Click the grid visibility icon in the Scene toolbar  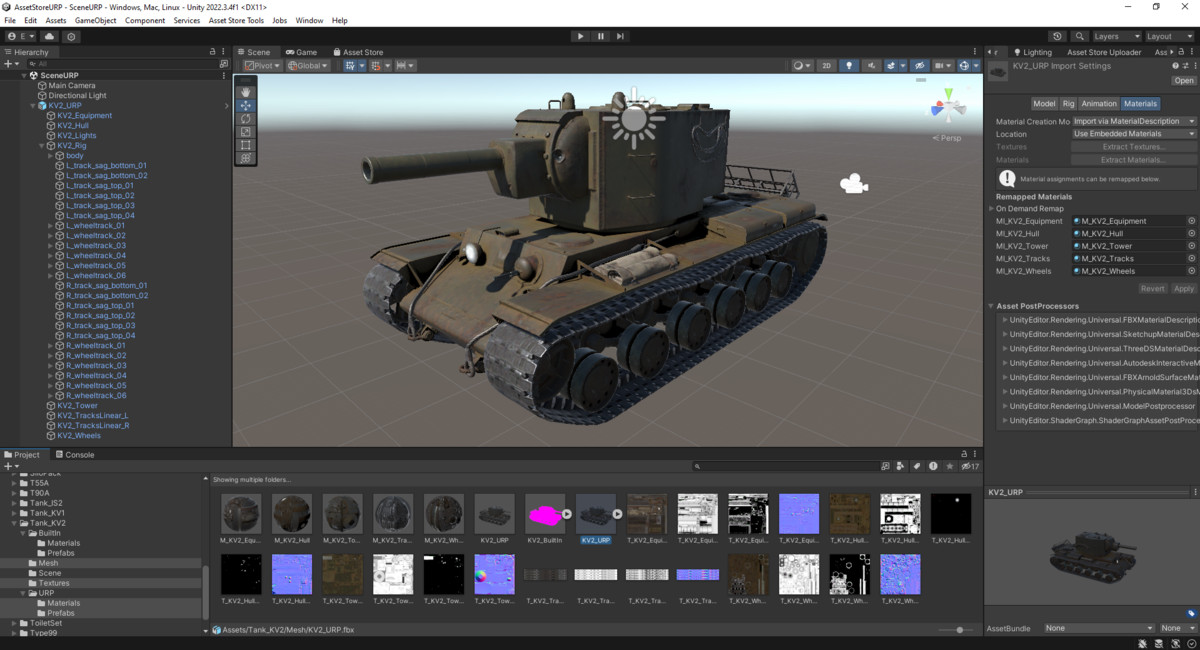940,65
